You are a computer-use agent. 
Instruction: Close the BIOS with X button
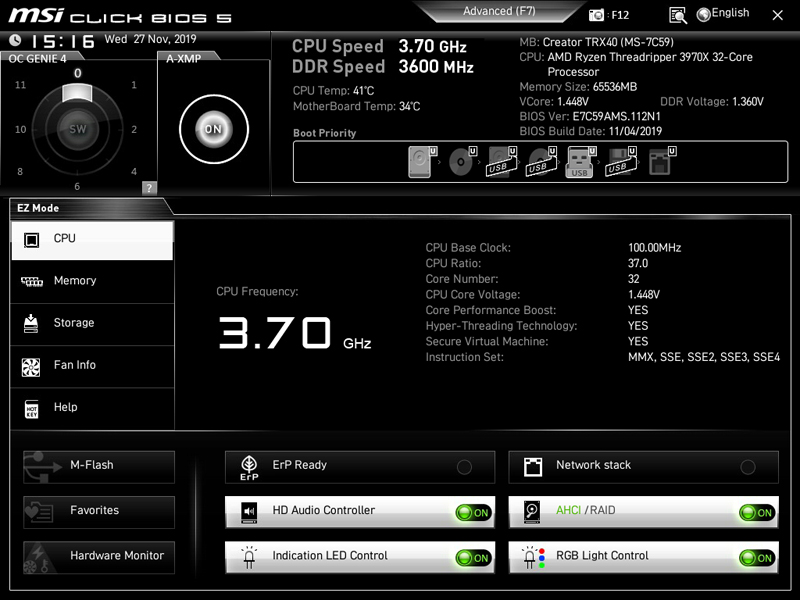click(778, 15)
